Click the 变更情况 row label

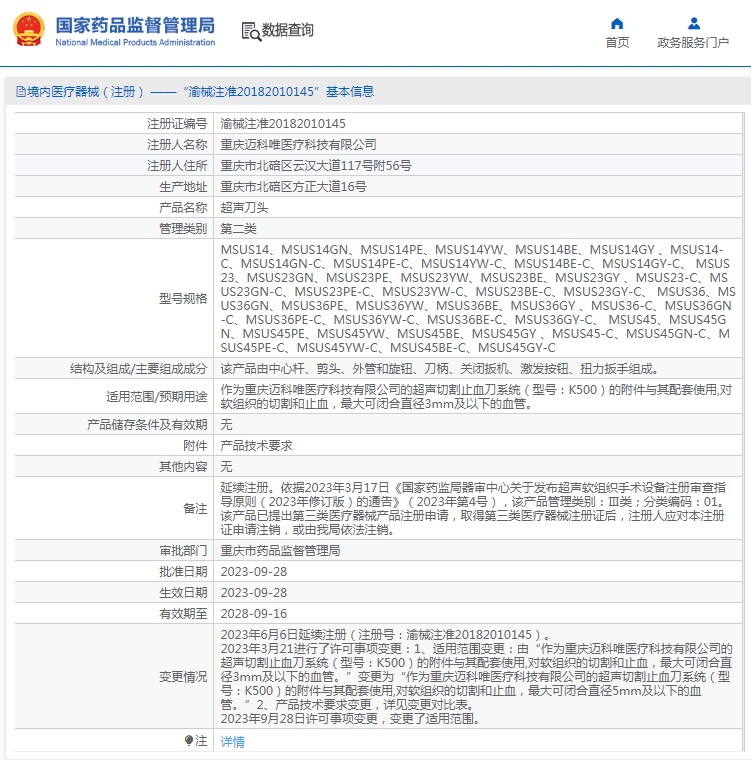183,677
